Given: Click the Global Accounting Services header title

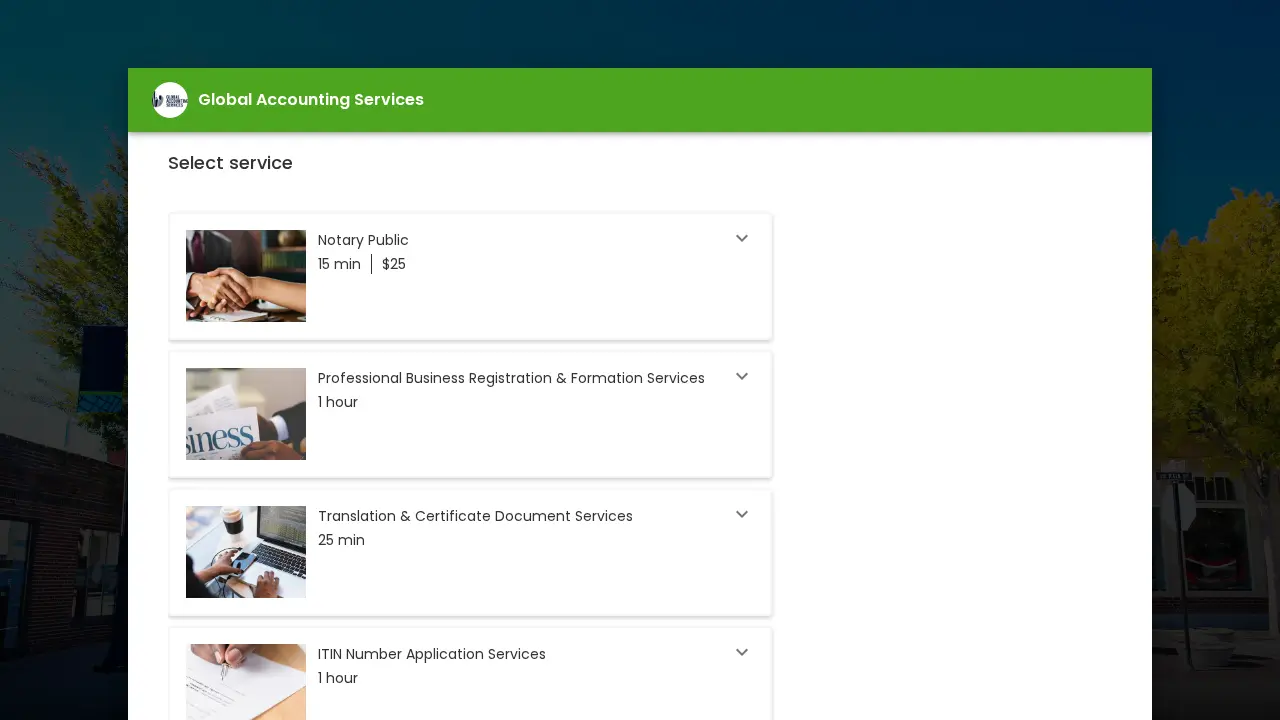Looking at the screenshot, I should tap(311, 100).
